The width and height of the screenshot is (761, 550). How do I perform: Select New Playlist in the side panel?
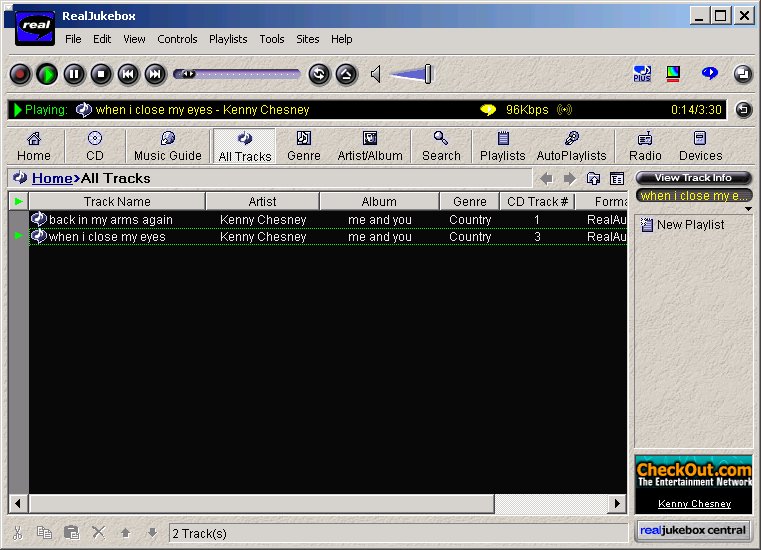click(689, 225)
